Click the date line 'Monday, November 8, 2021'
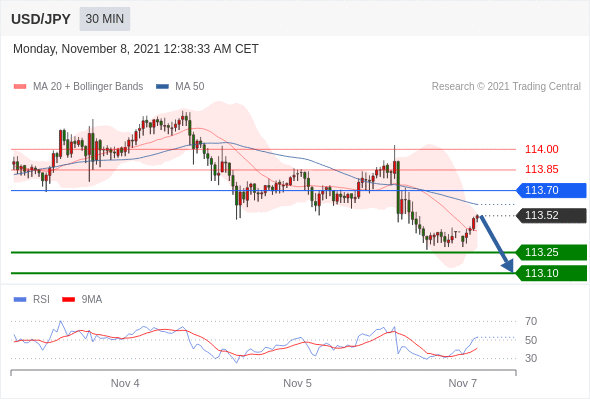This screenshot has height=400, width=590. coord(135,49)
